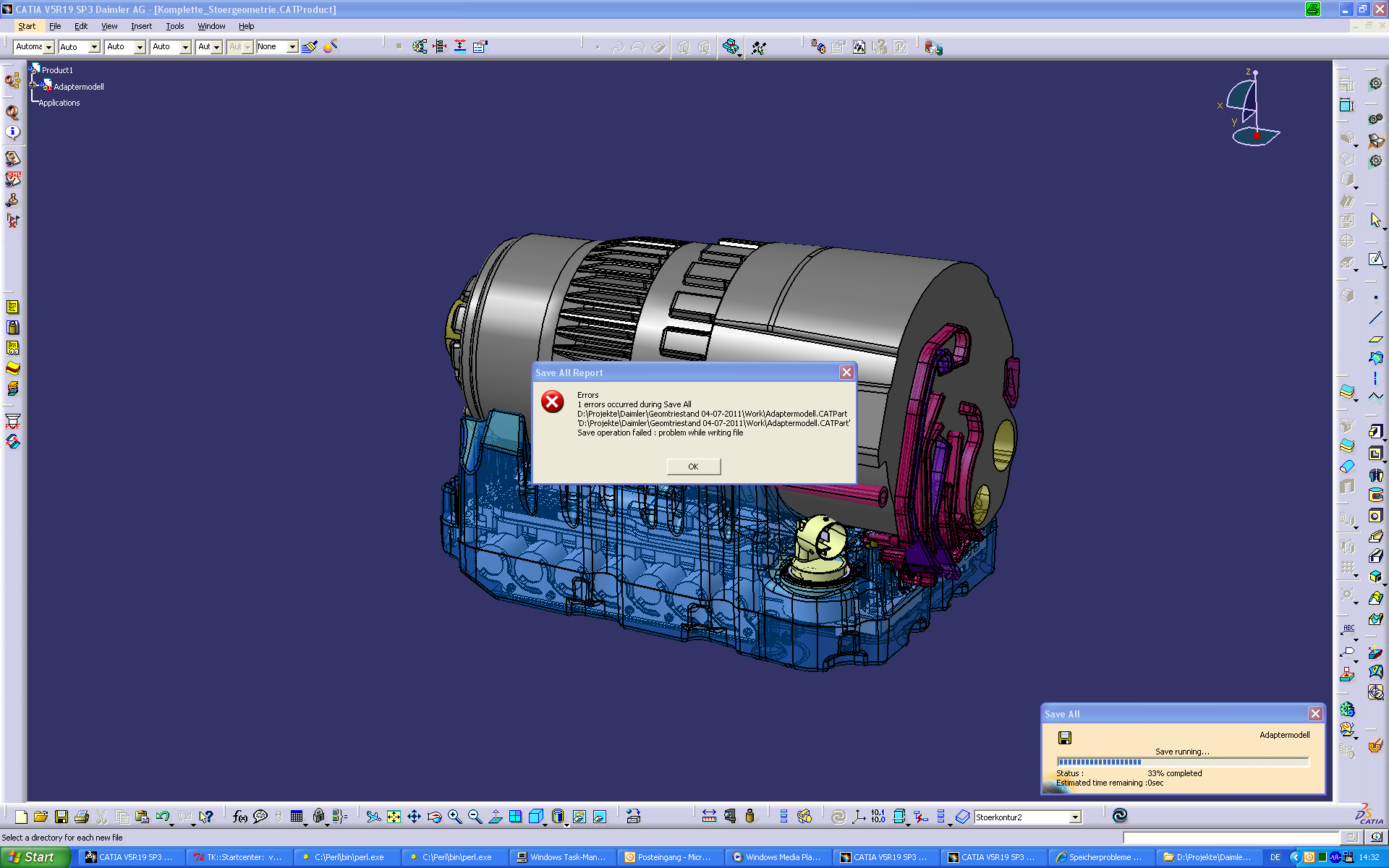Click the Zoom In magnifier icon
The image size is (1389, 868).
pos(454,817)
